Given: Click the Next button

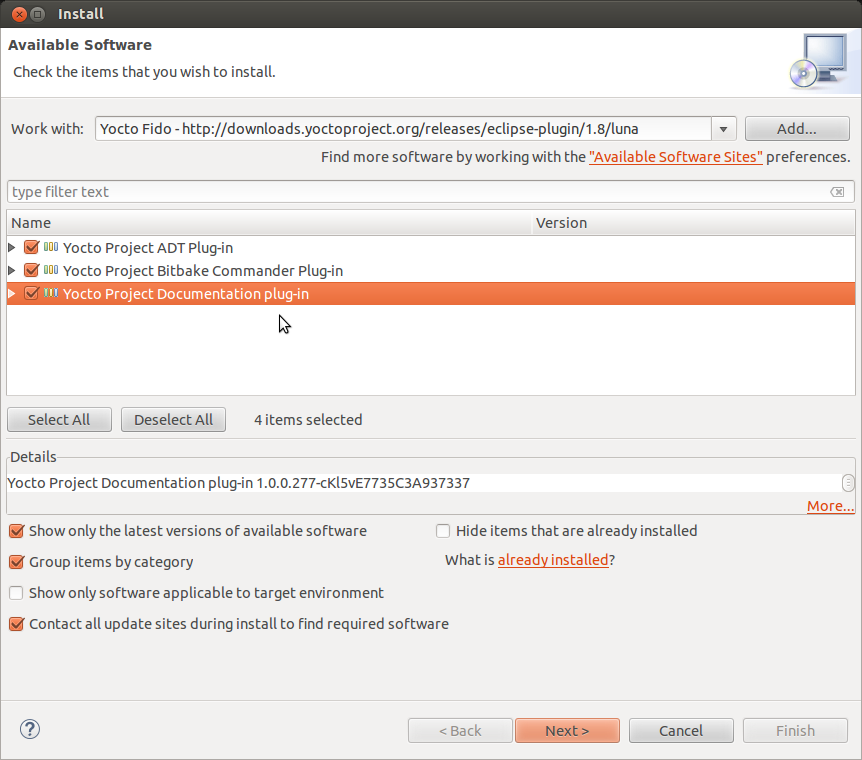Looking at the screenshot, I should point(567,730).
